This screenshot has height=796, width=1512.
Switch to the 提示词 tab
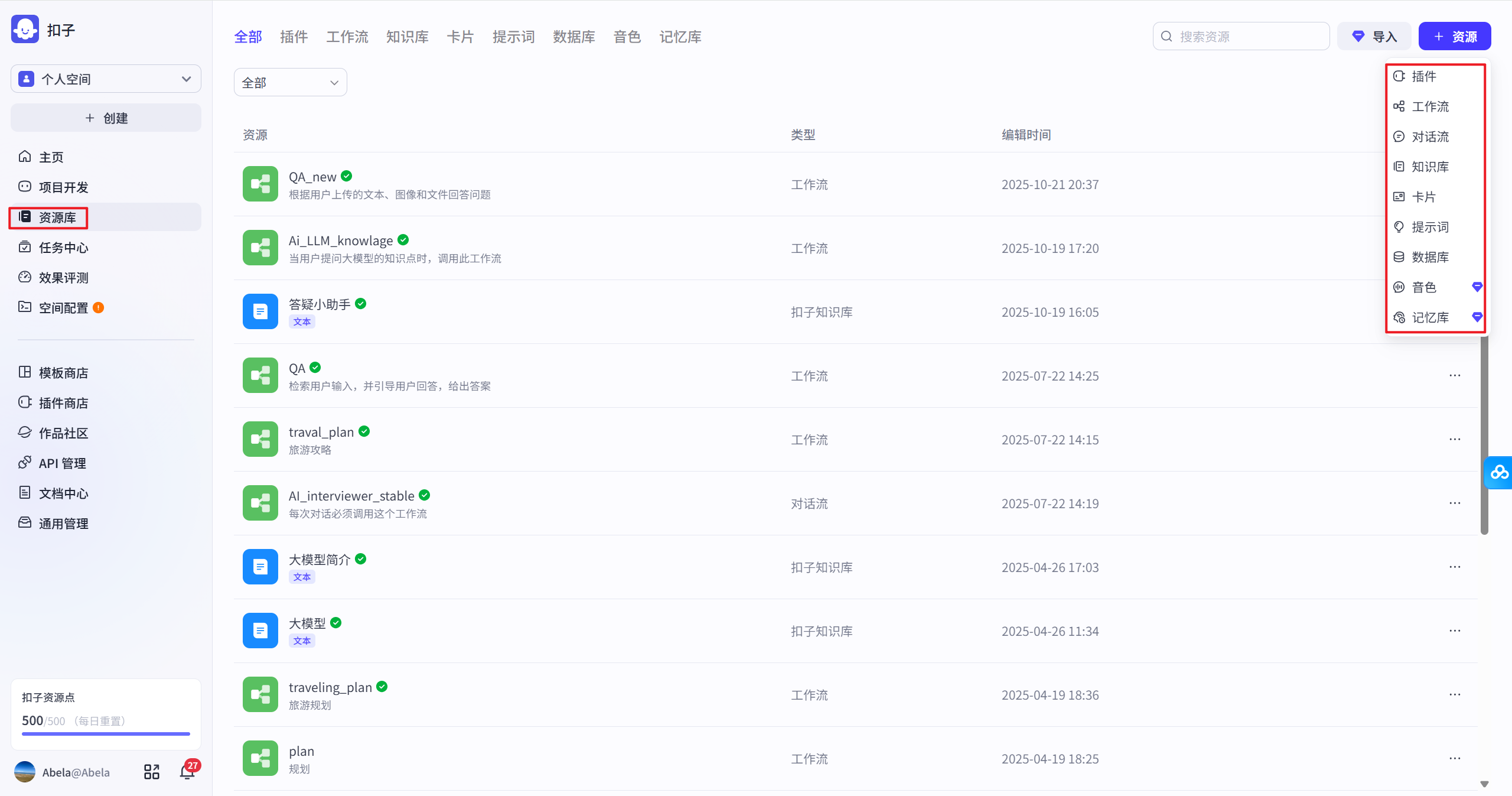[x=513, y=37]
